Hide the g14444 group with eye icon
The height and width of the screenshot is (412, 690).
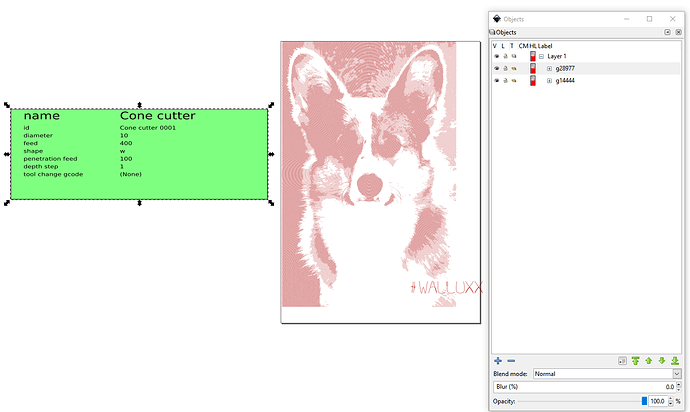[x=496, y=81]
